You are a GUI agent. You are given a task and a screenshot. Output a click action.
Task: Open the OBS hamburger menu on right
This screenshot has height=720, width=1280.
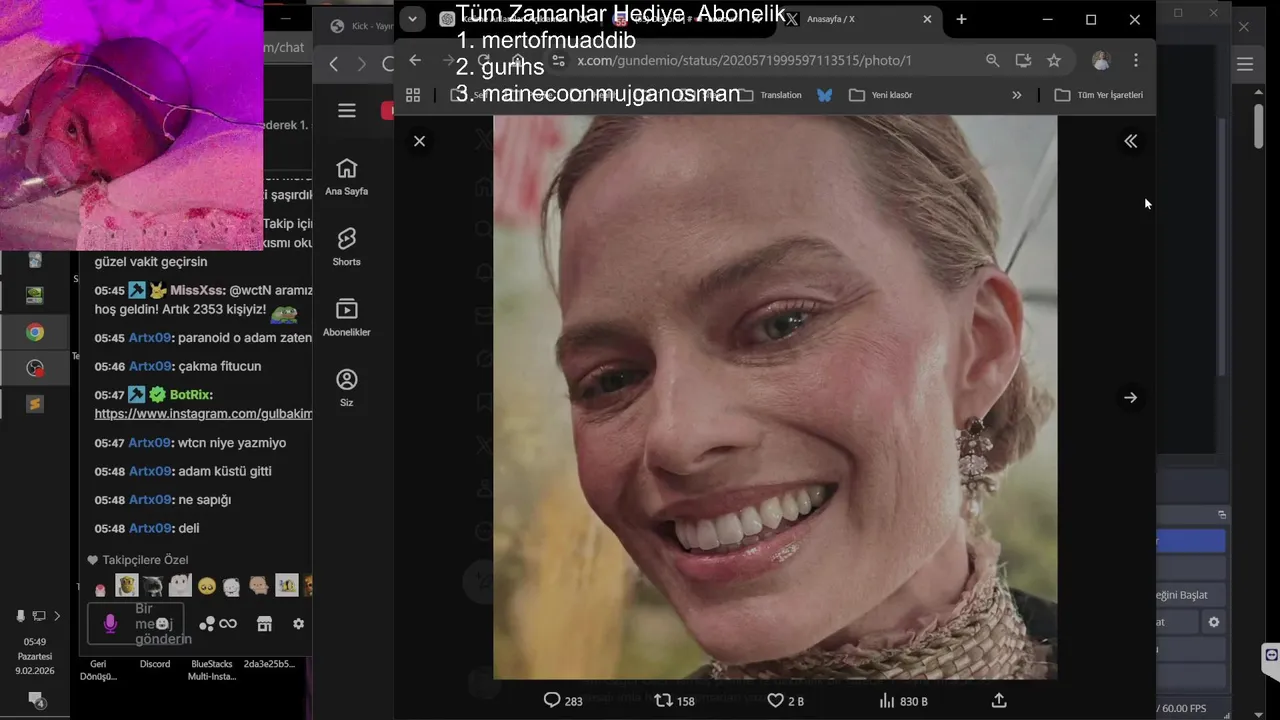[x=1245, y=64]
